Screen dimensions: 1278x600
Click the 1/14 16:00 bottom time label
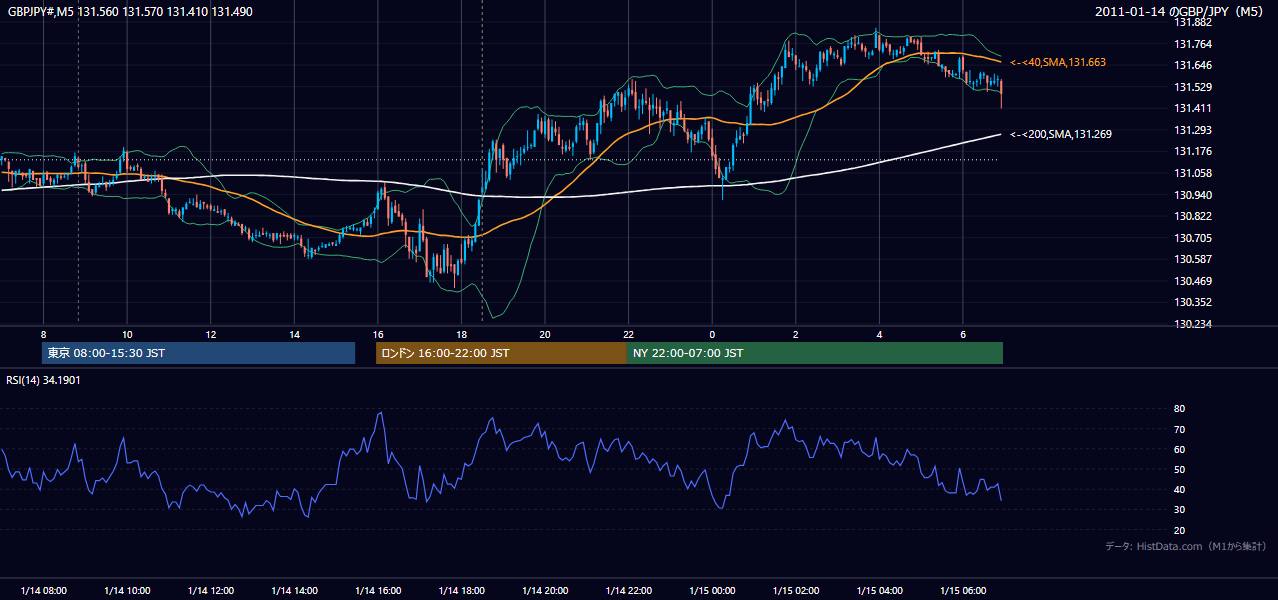[x=378, y=591]
